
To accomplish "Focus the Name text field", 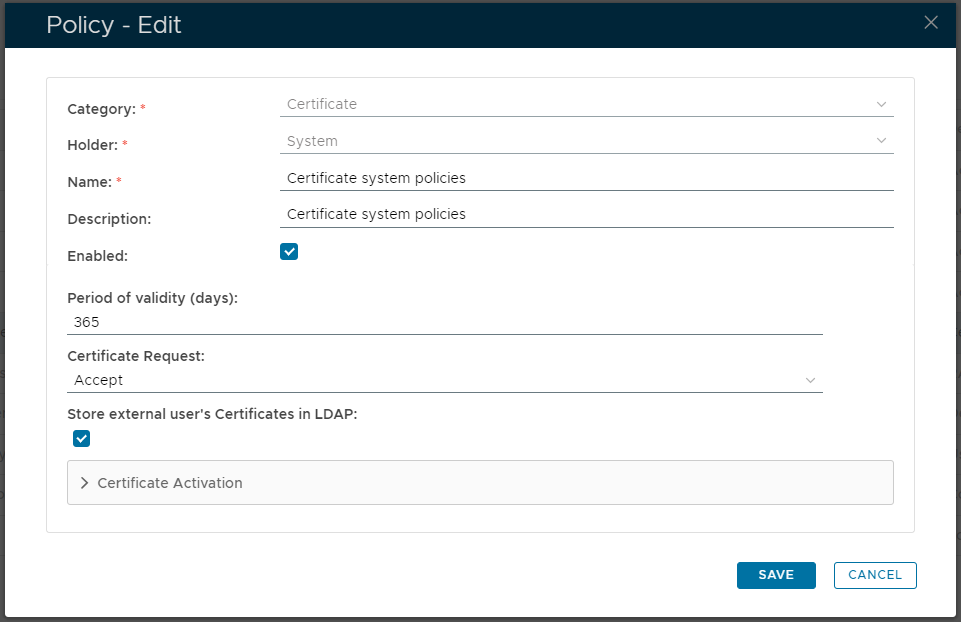I will click(x=586, y=178).
